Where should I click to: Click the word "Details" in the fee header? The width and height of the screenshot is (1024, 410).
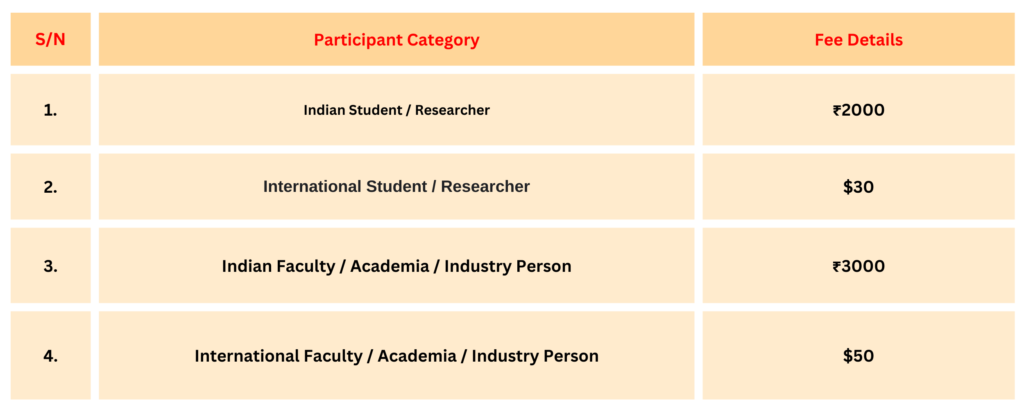875,40
